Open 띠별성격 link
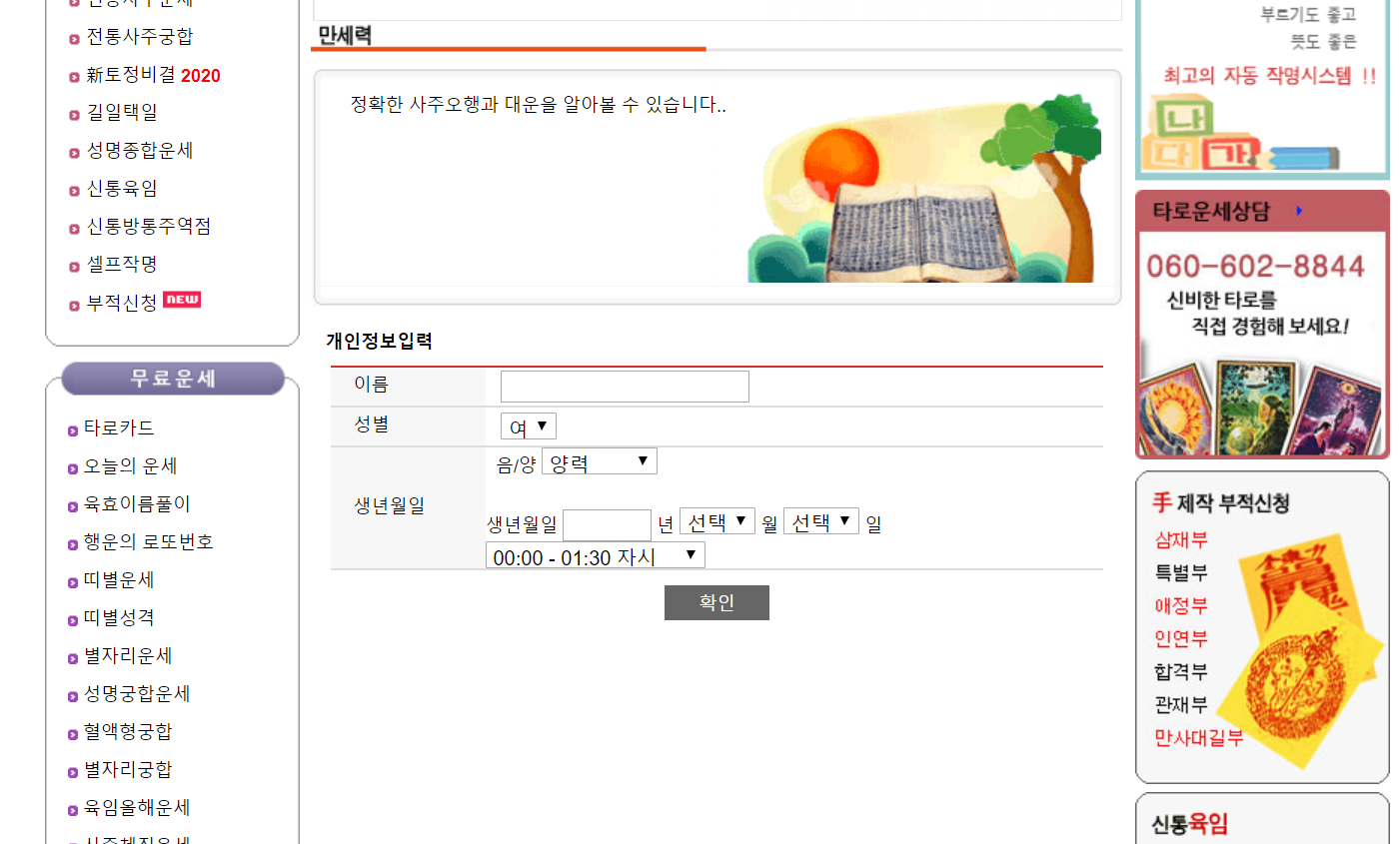1400x844 pixels. point(119,618)
